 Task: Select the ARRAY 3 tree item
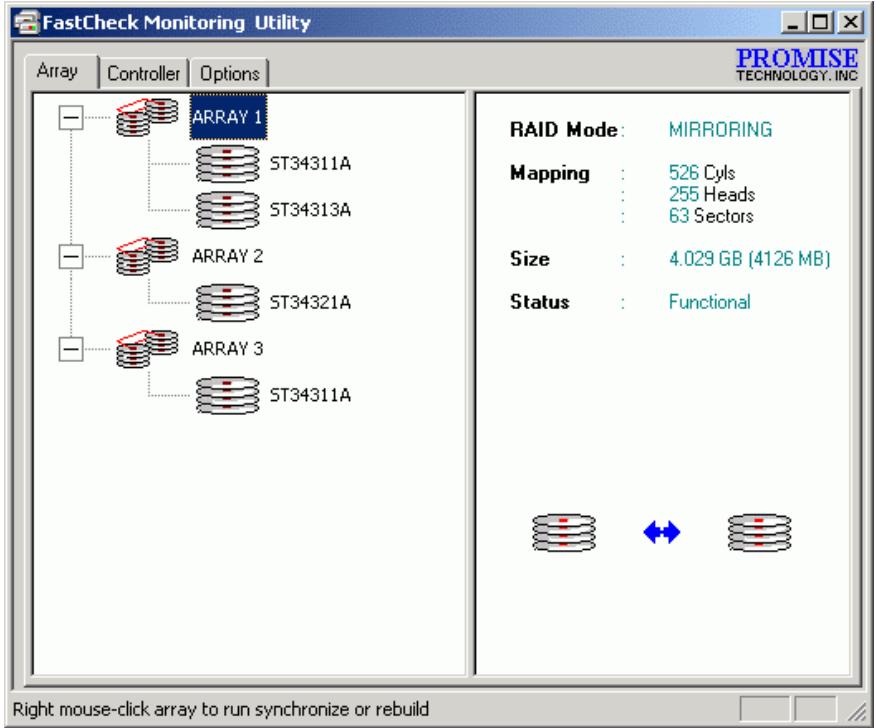tap(227, 349)
